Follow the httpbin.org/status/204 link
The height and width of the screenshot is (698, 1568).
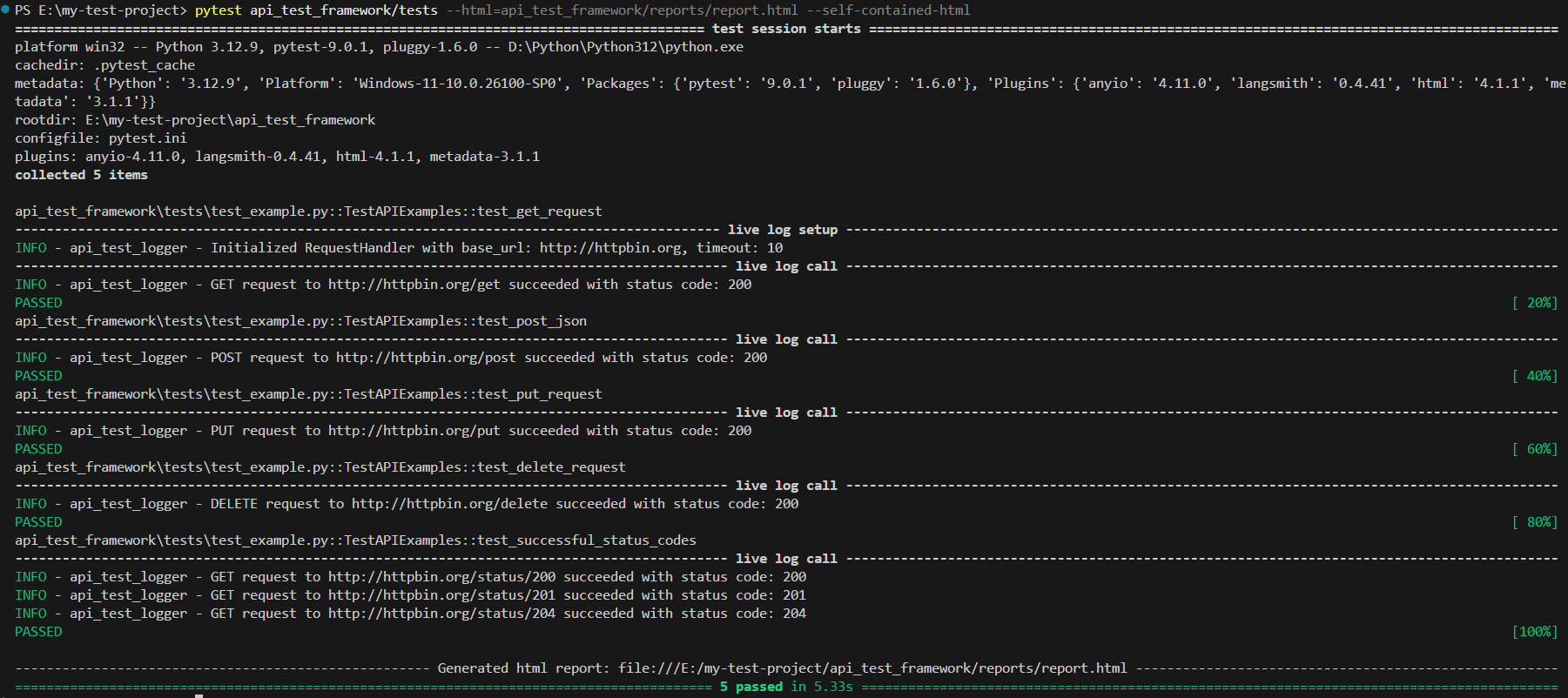point(441,614)
